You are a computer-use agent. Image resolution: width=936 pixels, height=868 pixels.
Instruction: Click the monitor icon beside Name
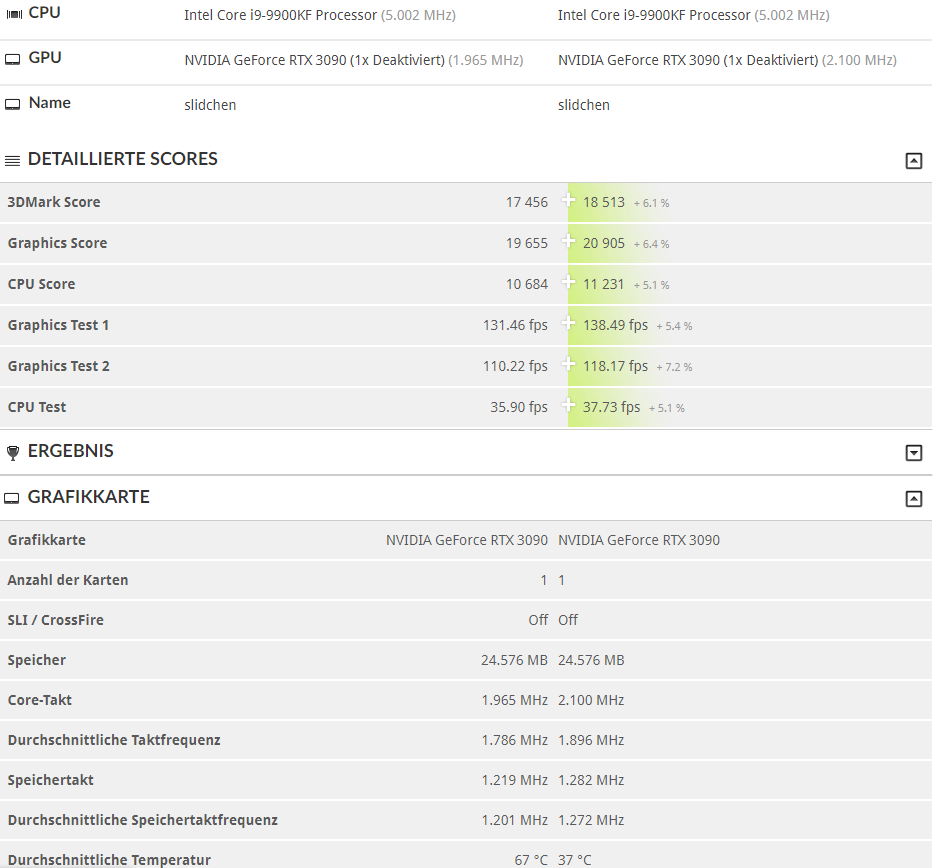[x=13, y=104]
